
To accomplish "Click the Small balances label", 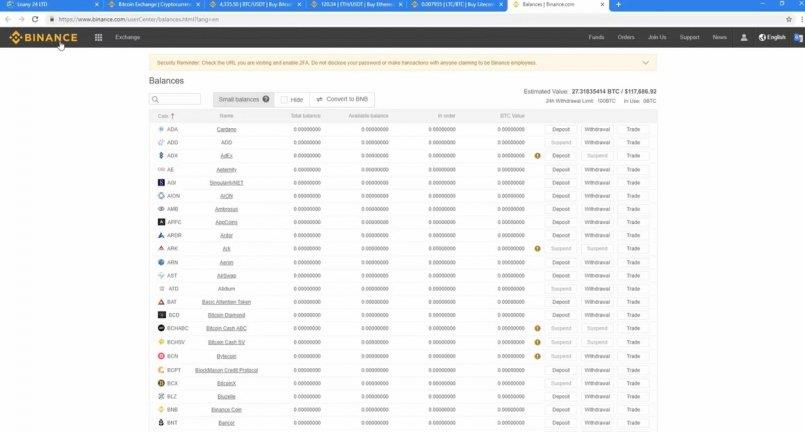I will 239,99.
